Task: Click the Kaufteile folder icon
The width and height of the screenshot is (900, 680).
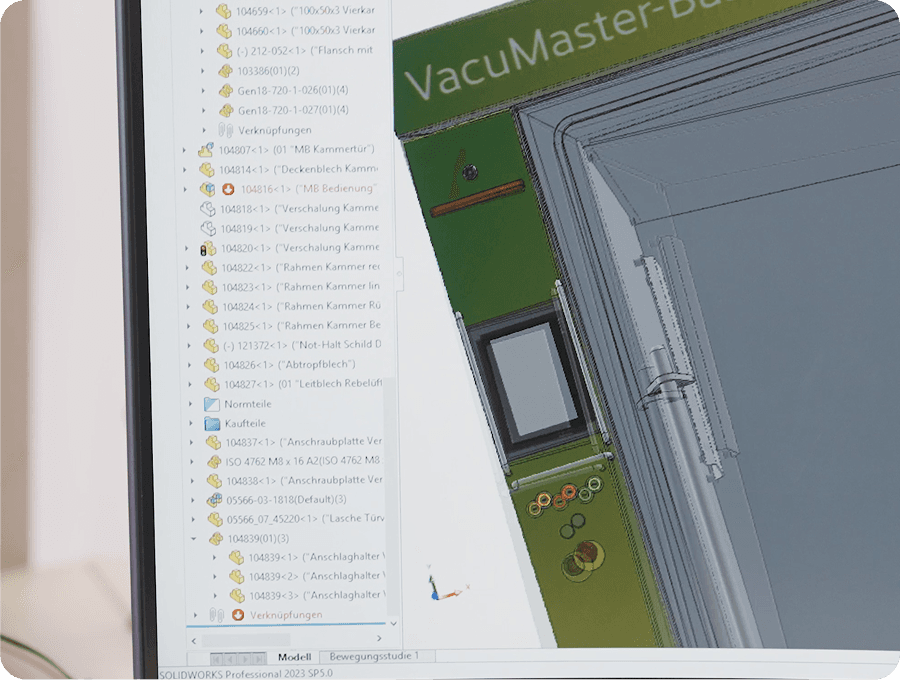Action: (211, 423)
